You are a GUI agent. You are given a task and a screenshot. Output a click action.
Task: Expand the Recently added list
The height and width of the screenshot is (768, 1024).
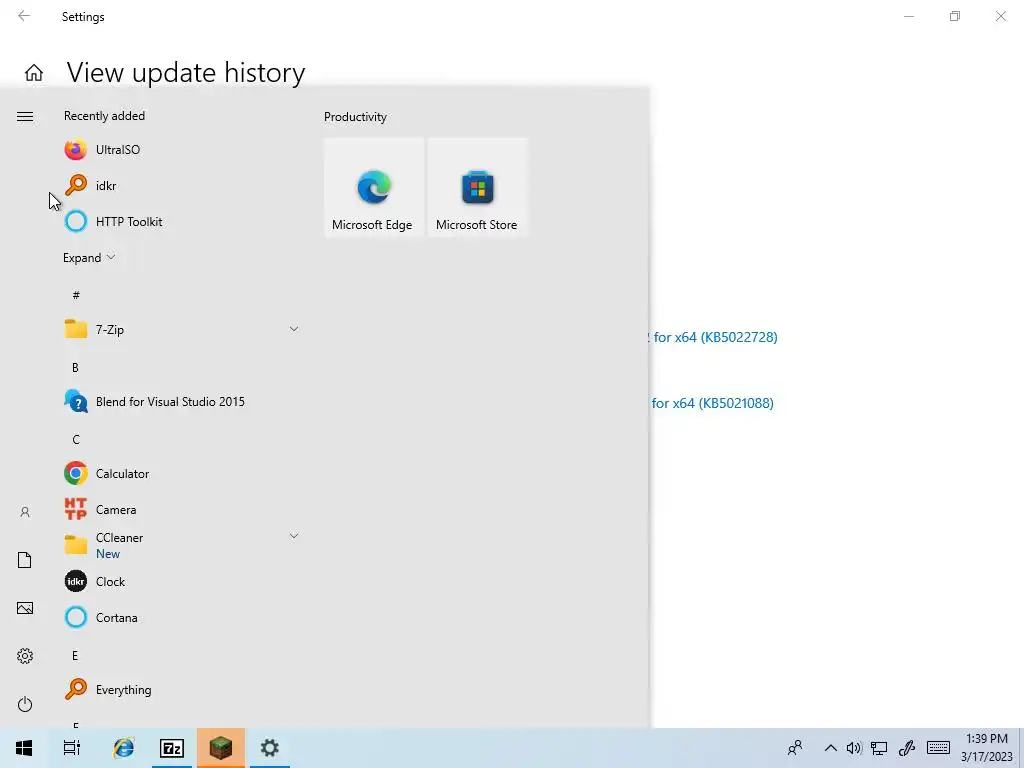pos(89,257)
